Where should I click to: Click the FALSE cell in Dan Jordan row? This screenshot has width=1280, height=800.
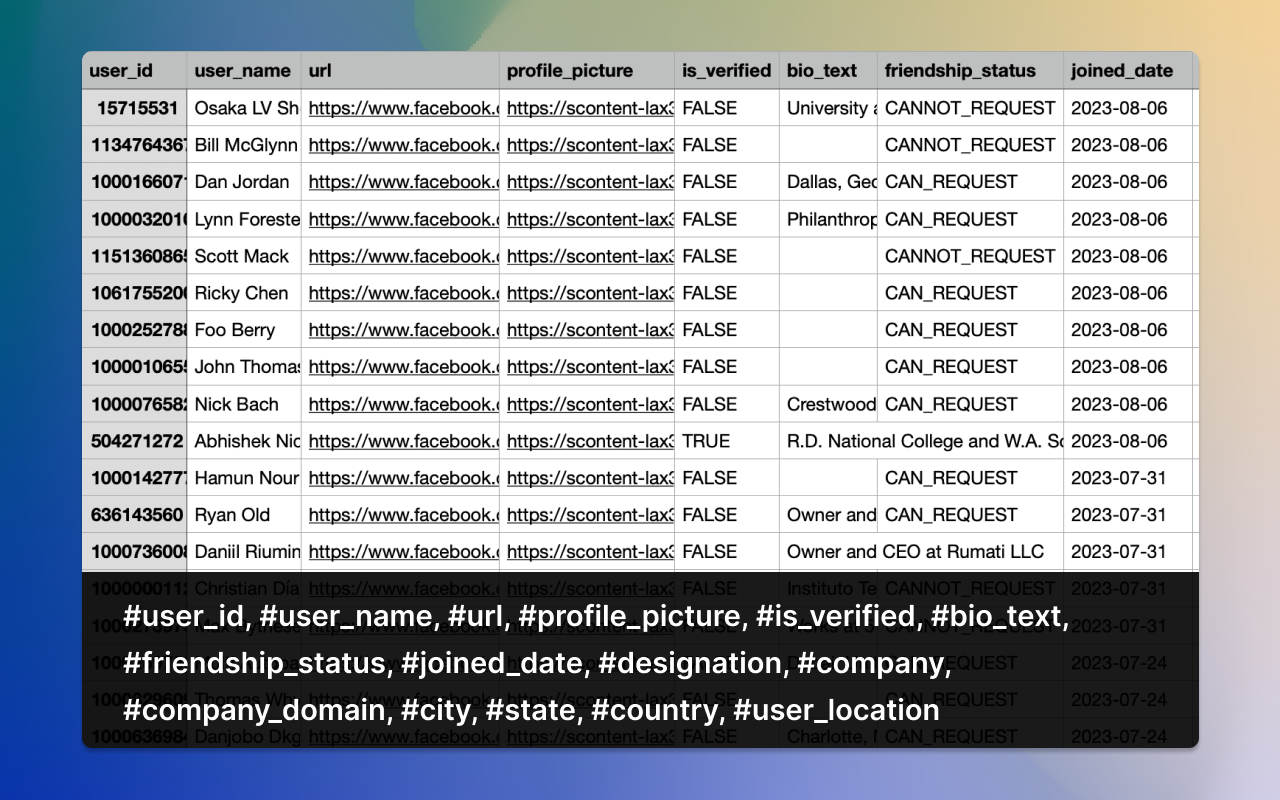click(727, 182)
